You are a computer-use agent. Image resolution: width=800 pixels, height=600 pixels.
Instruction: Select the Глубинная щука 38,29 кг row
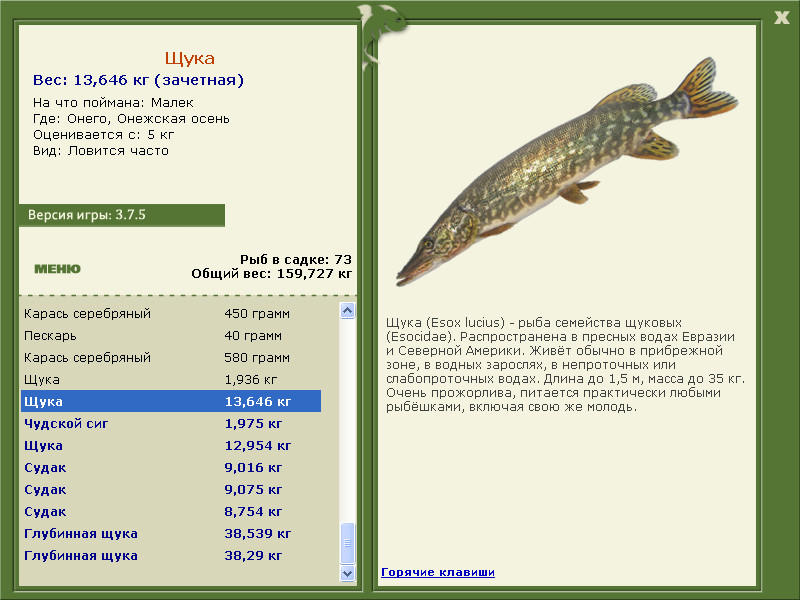171,555
